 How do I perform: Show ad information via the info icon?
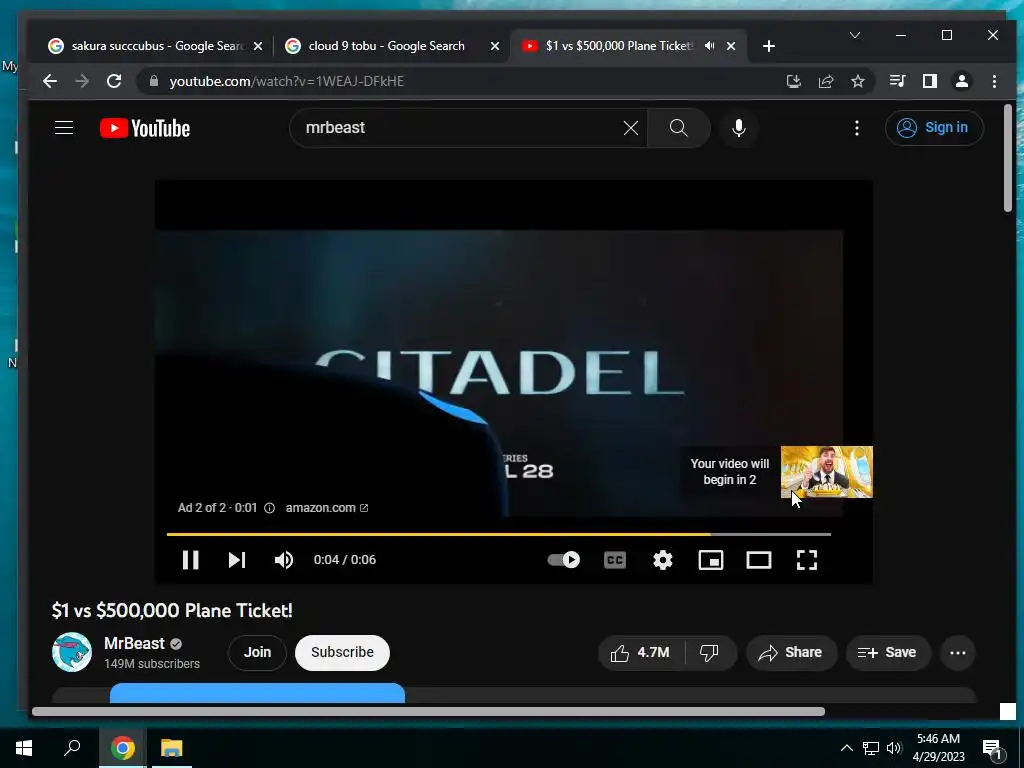click(269, 508)
